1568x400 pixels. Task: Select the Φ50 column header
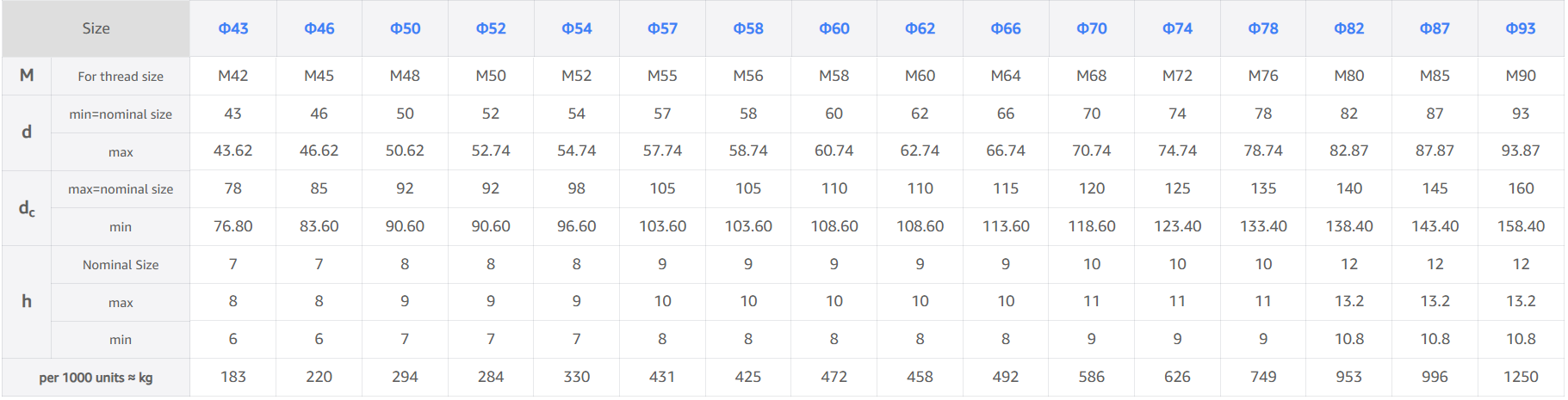pyautogui.click(x=405, y=28)
